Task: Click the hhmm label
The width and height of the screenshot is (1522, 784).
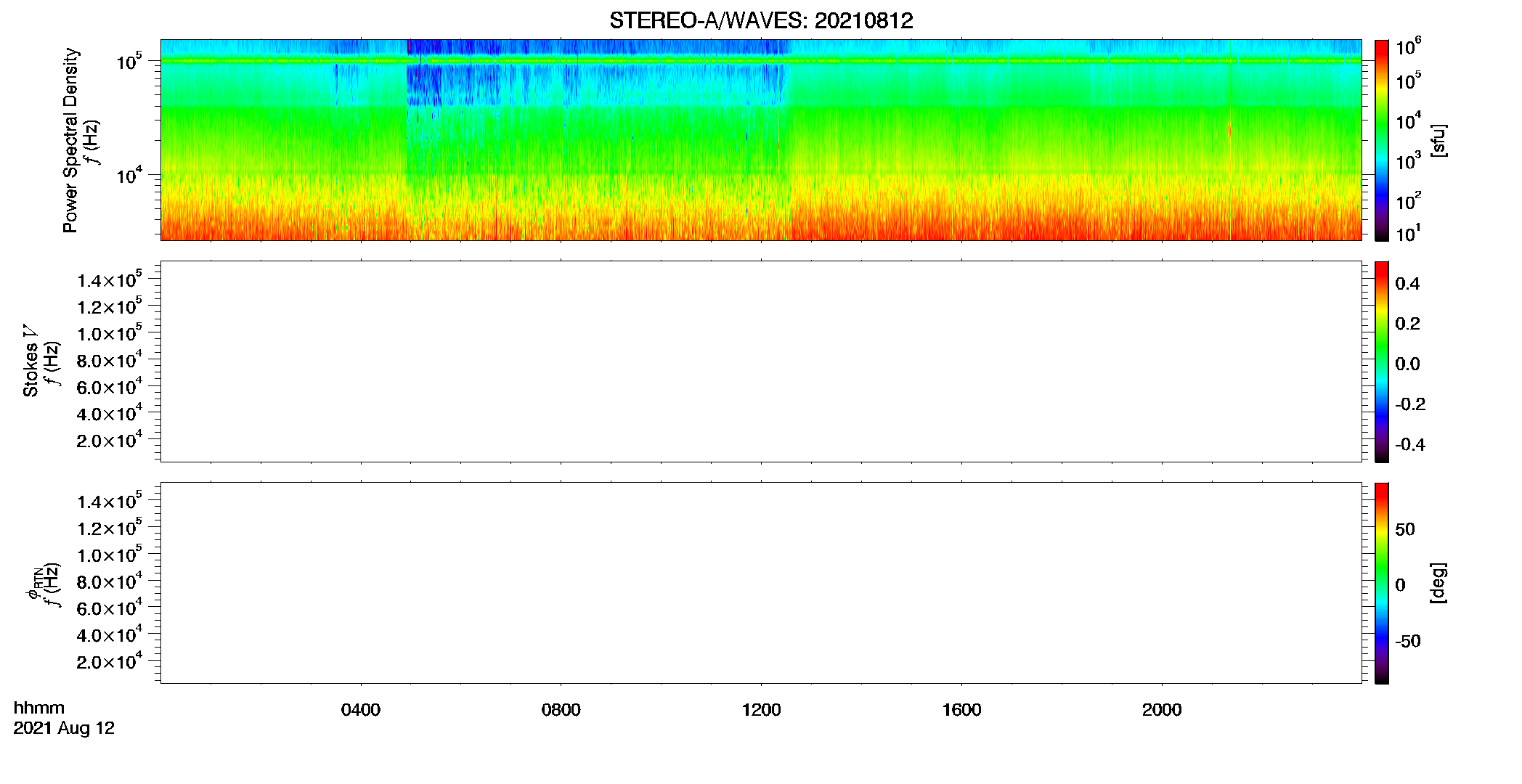Action: [x=39, y=708]
